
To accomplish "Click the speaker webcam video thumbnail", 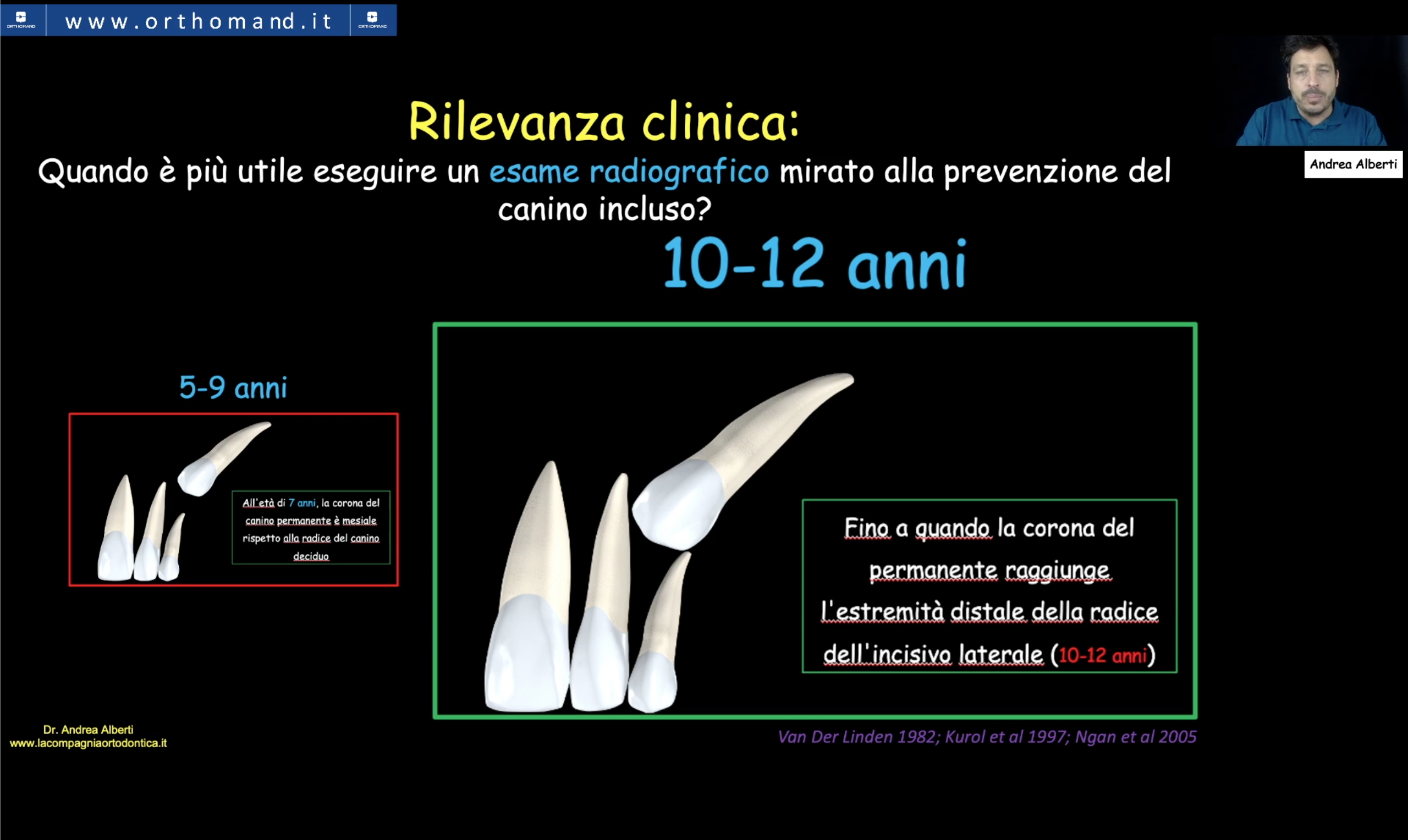I will pos(1312,91).
